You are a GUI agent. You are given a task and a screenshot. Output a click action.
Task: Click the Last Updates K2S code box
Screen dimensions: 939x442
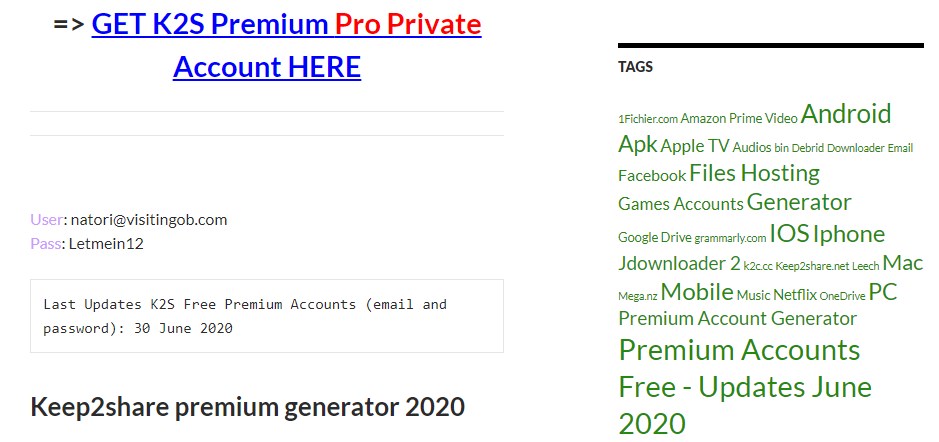(266, 316)
